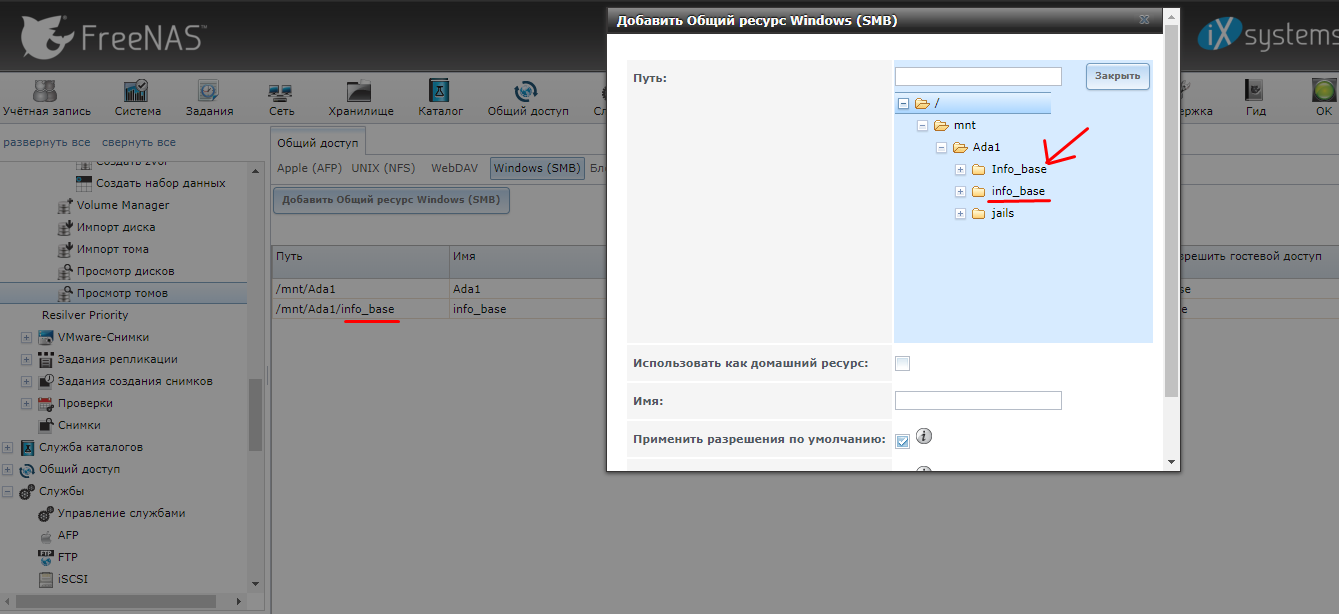Open the Account (Учётная запись) toolbar icon
The height and width of the screenshot is (614, 1339).
(46, 90)
